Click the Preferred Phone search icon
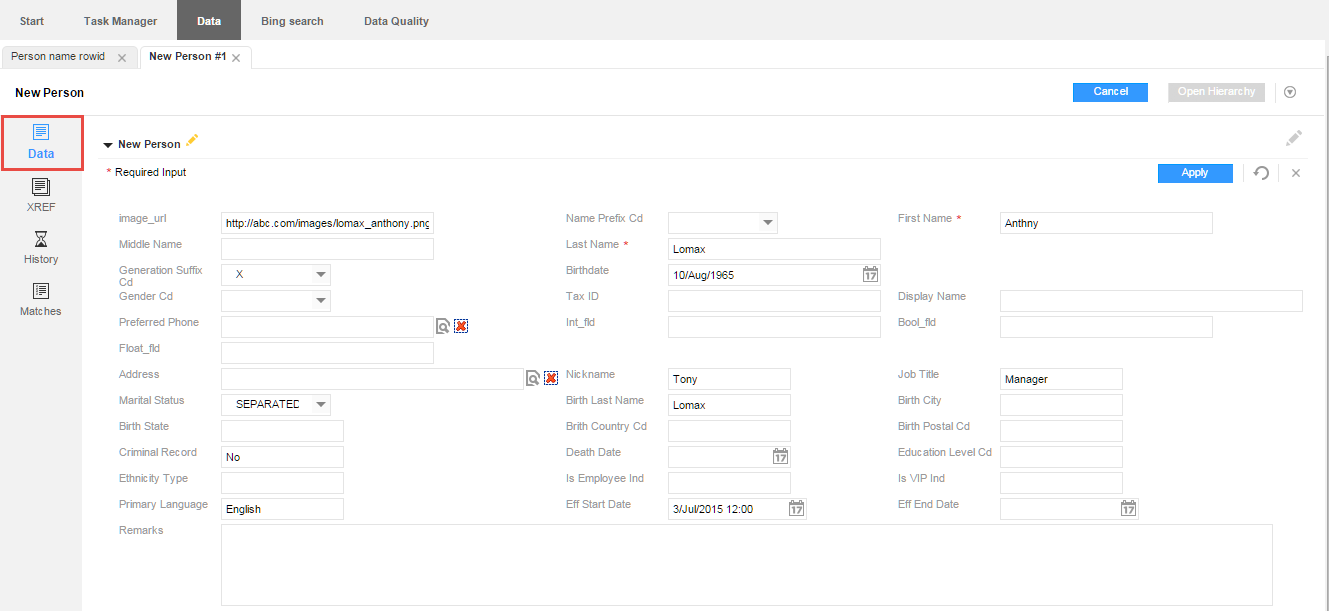The image size is (1329, 611). pyautogui.click(x=443, y=326)
